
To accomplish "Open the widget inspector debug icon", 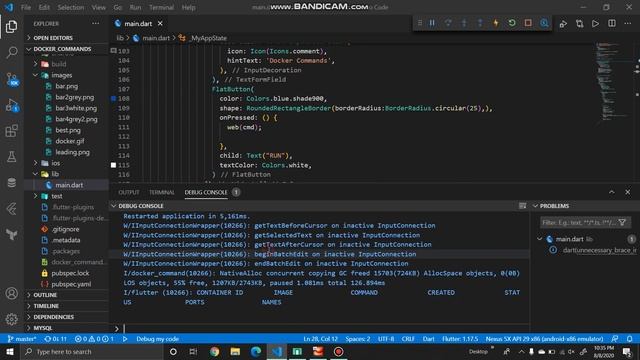I will pos(544,23).
